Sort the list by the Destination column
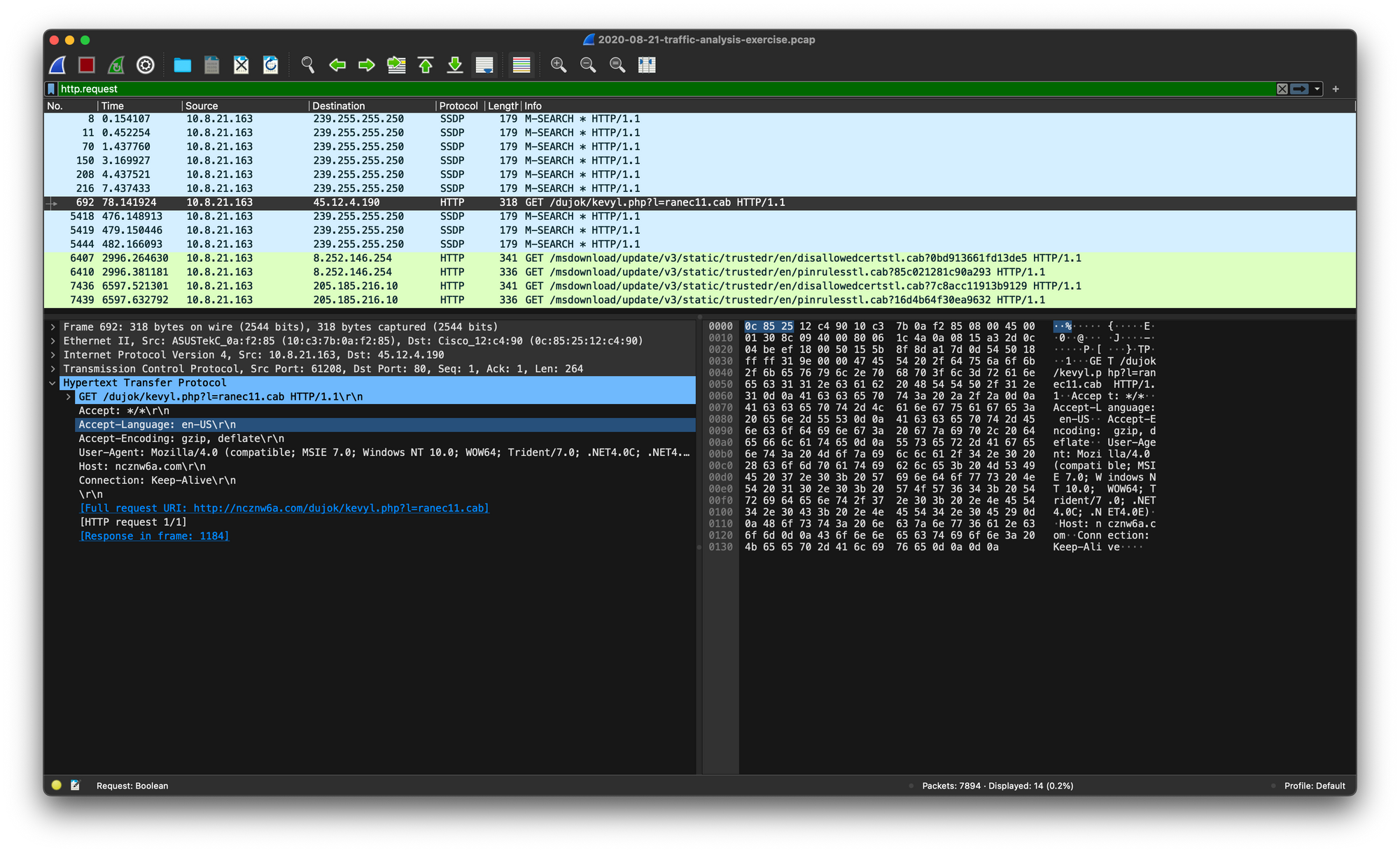Image resolution: width=1400 pixels, height=853 pixels. point(372,106)
